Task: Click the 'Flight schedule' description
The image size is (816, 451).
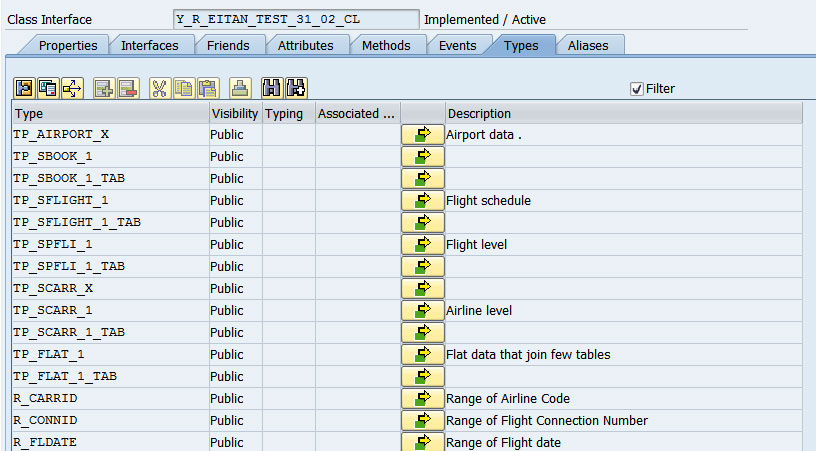Action: pyautogui.click(x=488, y=201)
